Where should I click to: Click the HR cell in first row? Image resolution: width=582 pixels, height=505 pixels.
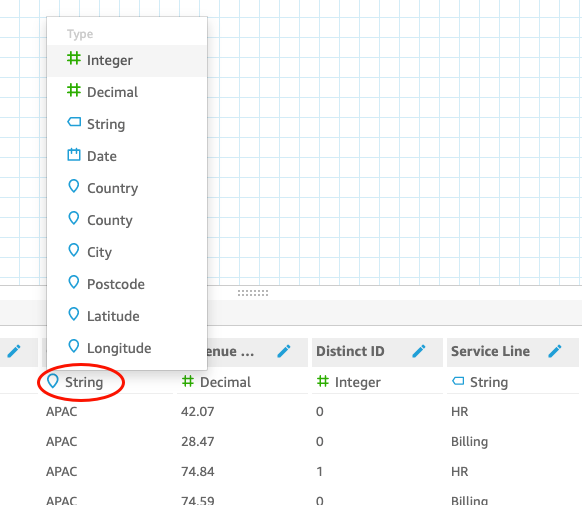coord(460,412)
